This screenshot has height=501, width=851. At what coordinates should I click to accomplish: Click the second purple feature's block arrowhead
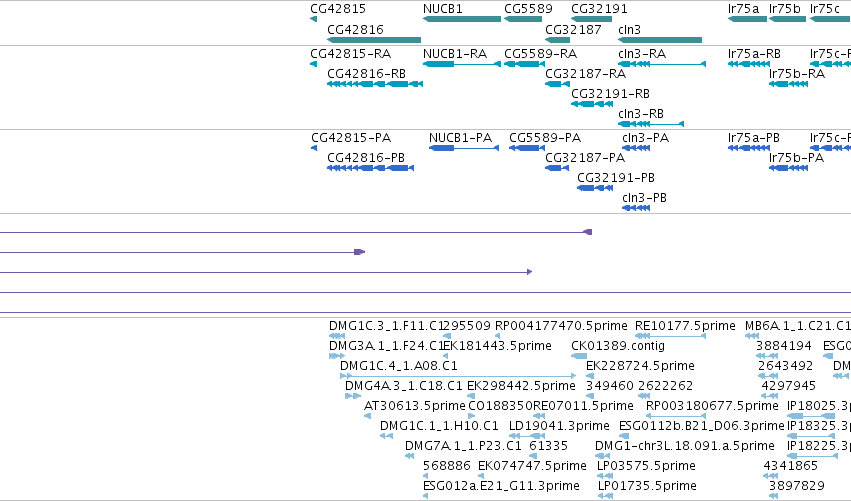tap(359, 252)
